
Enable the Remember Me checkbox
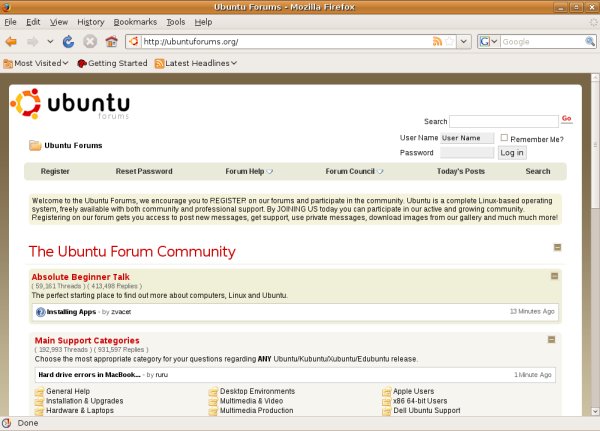click(x=505, y=138)
